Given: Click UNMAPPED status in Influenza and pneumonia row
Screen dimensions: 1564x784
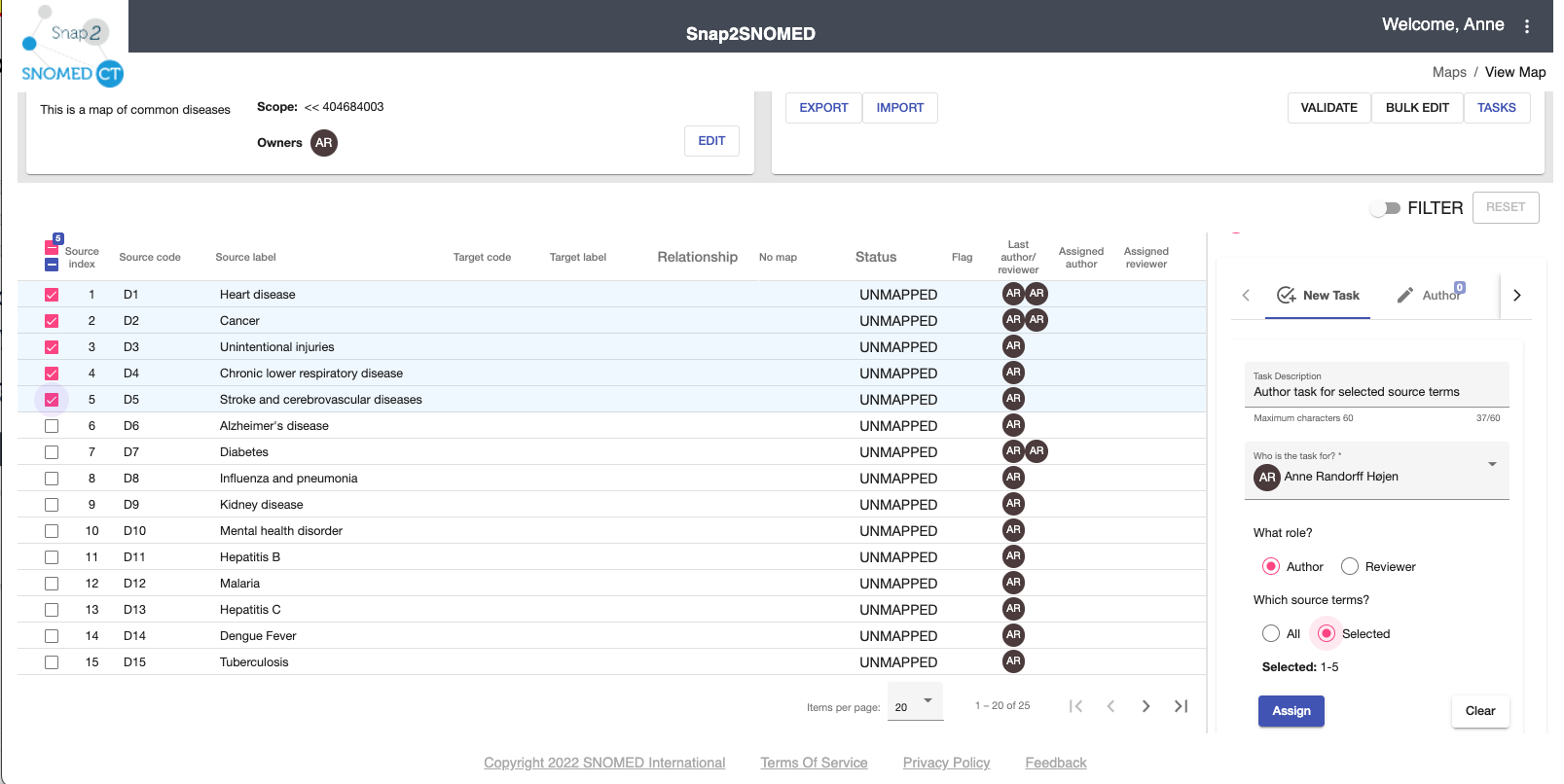Looking at the screenshot, I should (898, 479).
